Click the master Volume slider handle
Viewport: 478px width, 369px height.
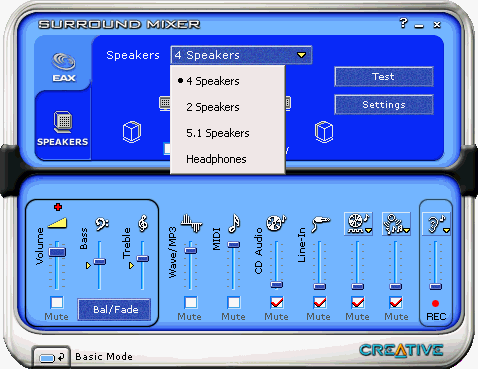57,252
